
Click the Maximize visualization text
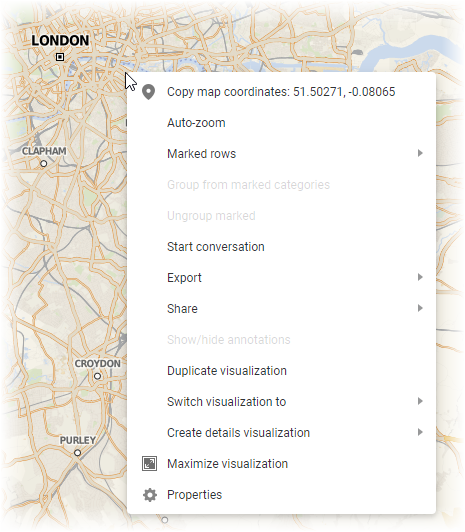[x=227, y=463]
